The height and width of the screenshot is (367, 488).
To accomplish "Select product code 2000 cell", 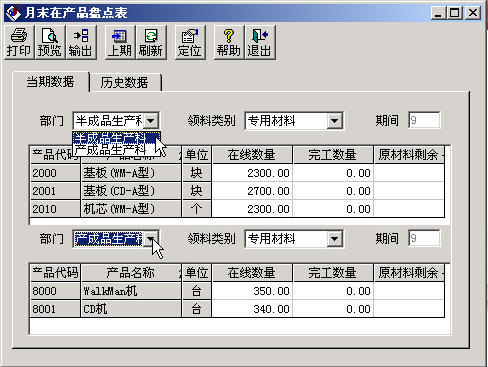I will [x=55, y=173].
